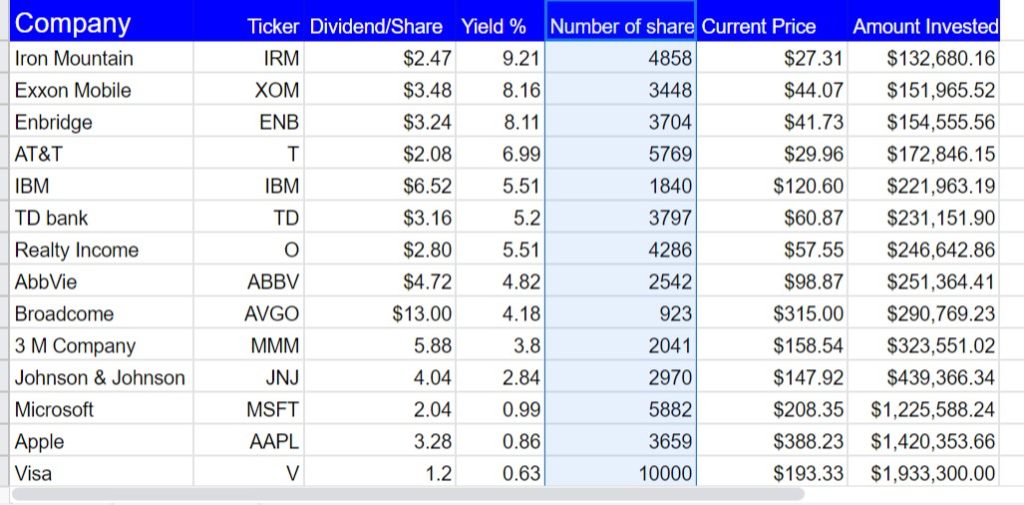Select the AbbVie company cell
1024x505 pixels.
[102, 282]
